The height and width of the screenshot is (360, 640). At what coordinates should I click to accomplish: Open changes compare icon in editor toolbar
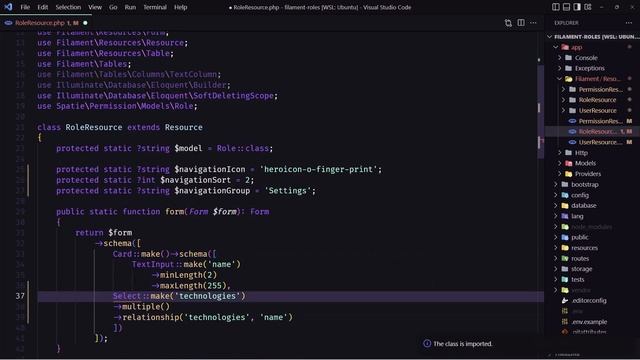508,23
